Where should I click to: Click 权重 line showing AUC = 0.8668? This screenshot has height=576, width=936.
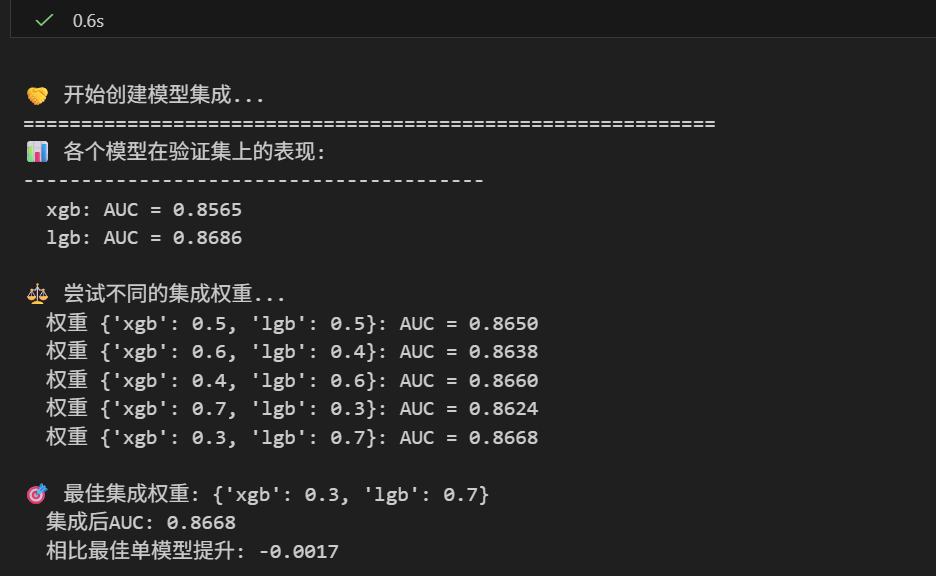click(x=292, y=437)
